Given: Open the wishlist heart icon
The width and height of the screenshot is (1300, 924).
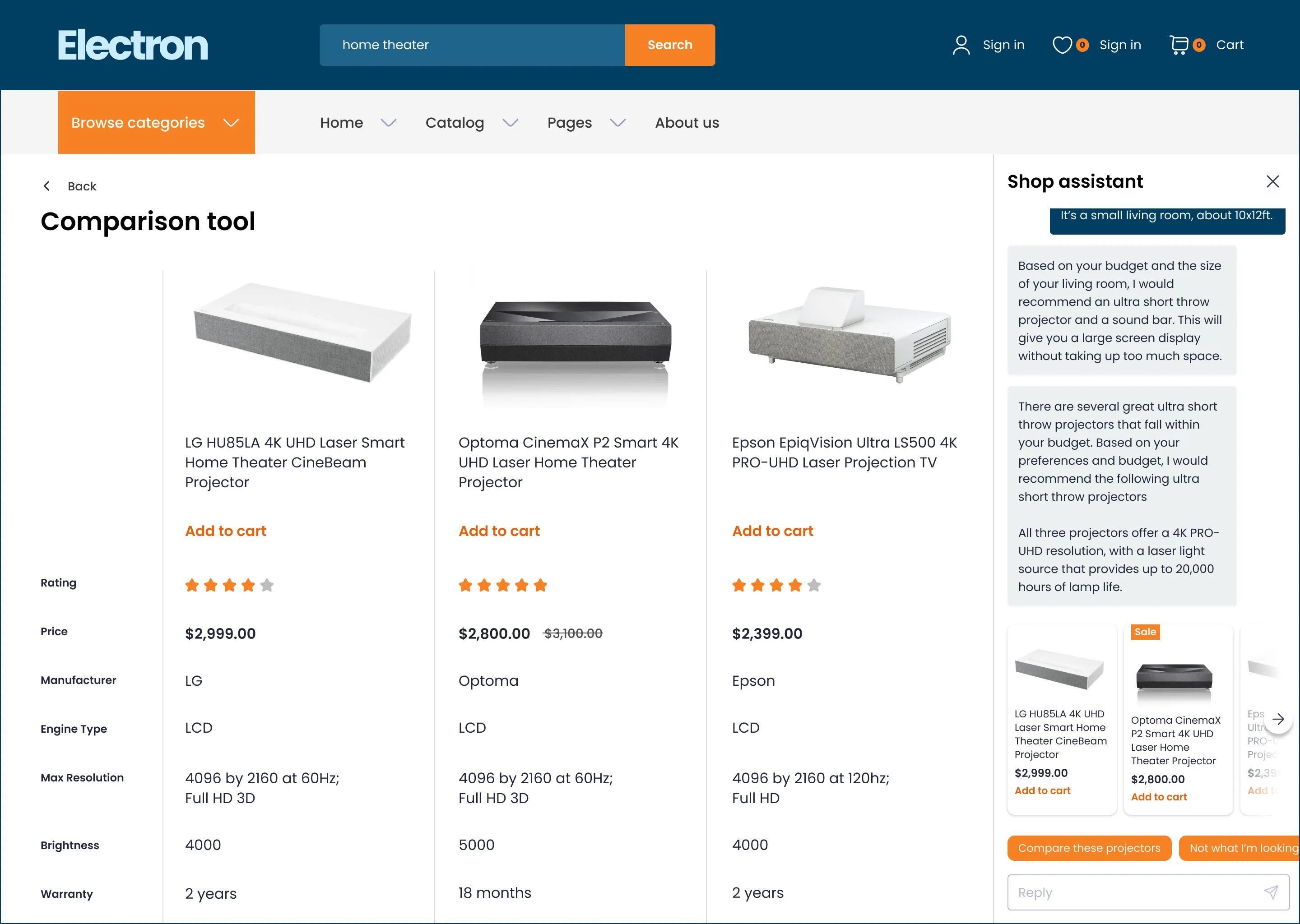Looking at the screenshot, I should tap(1062, 44).
